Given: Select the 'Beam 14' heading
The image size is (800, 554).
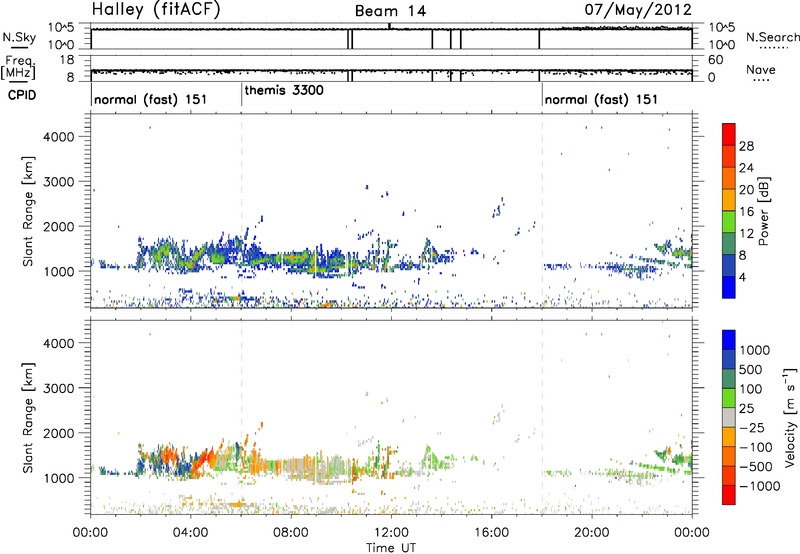Looking at the screenshot, I should 390,11.
